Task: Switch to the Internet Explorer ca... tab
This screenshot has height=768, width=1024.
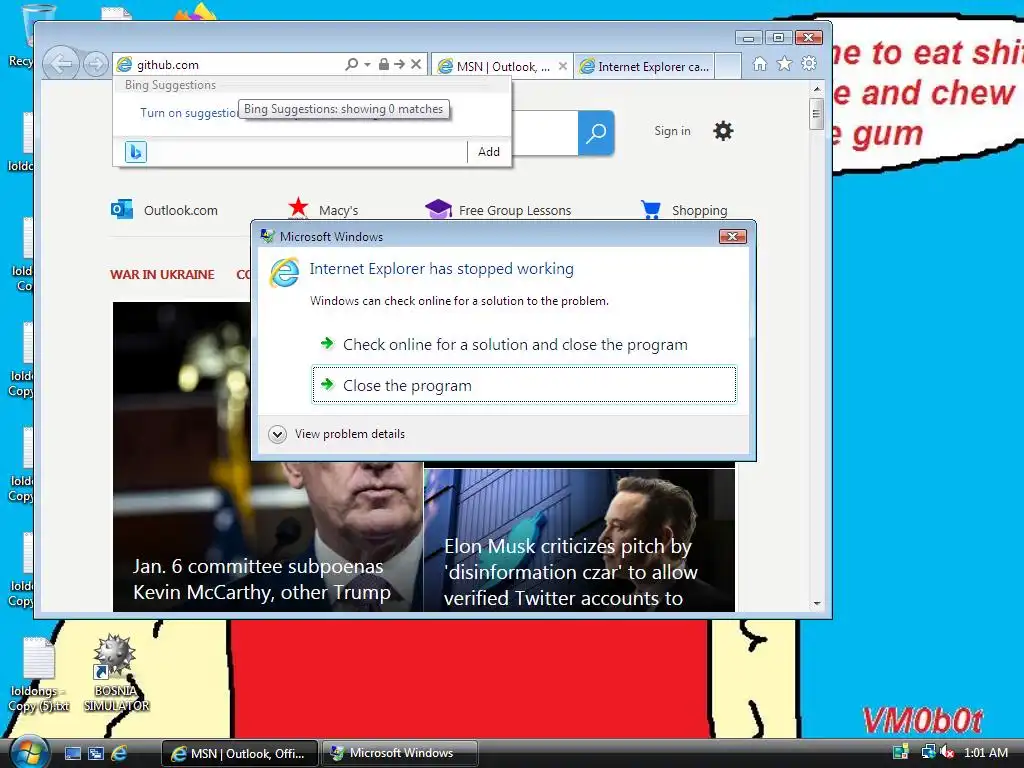Action: (x=645, y=66)
